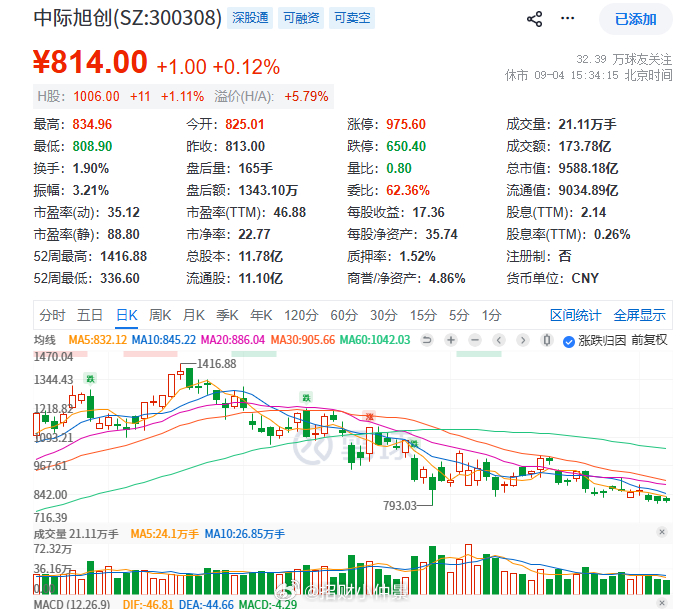This screenshot has width=686, height=609.
Task: Move the chart left with the left chevron
Action: click(x=499, y=340)
